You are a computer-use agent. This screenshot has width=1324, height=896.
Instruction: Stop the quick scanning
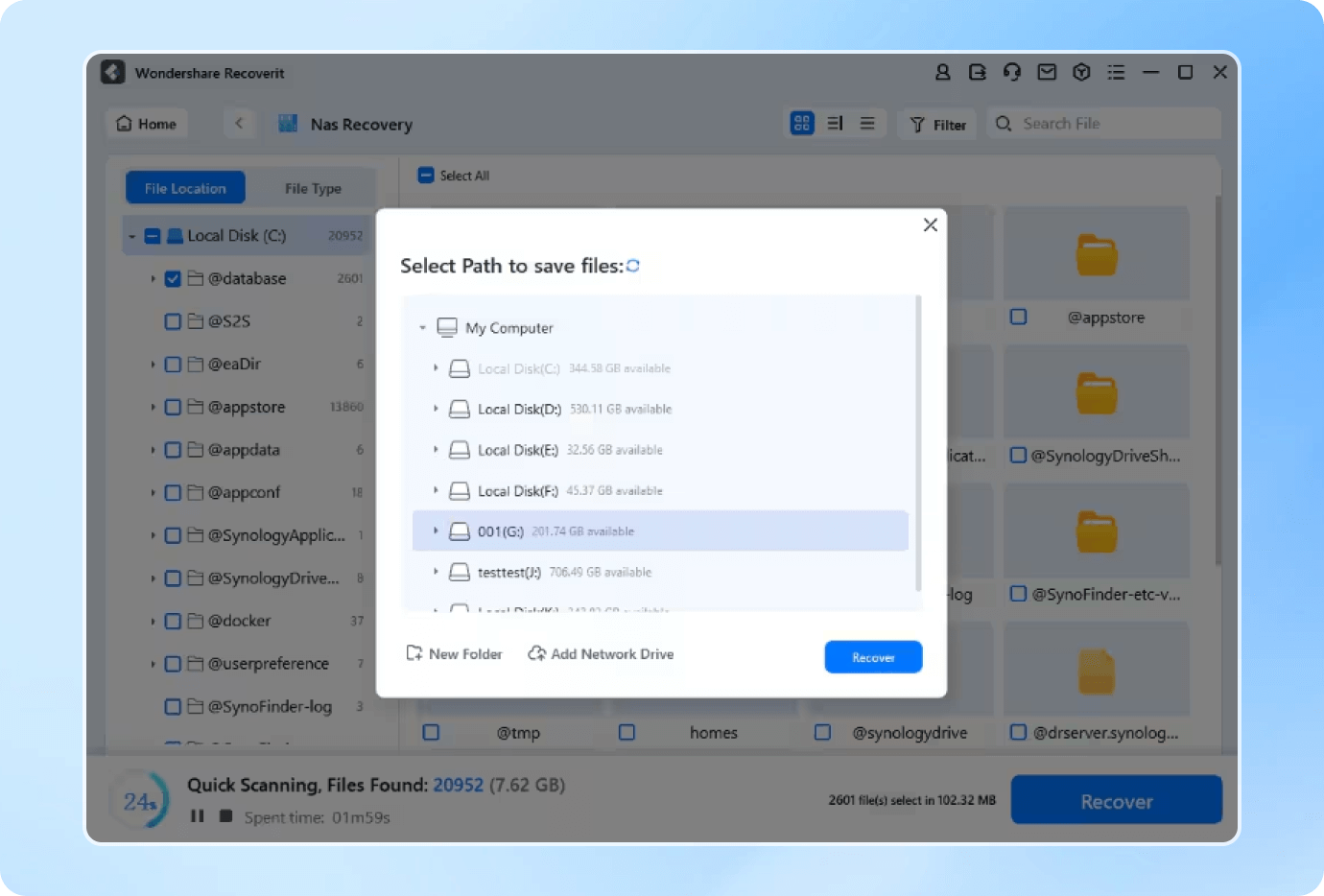(x=225, y=816)
